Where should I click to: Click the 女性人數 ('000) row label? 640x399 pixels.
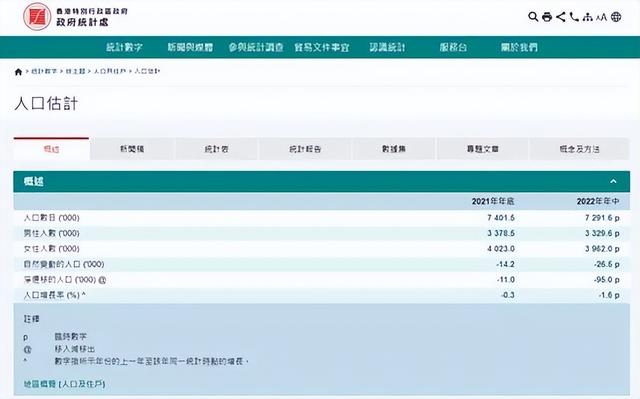coord(51,249)
